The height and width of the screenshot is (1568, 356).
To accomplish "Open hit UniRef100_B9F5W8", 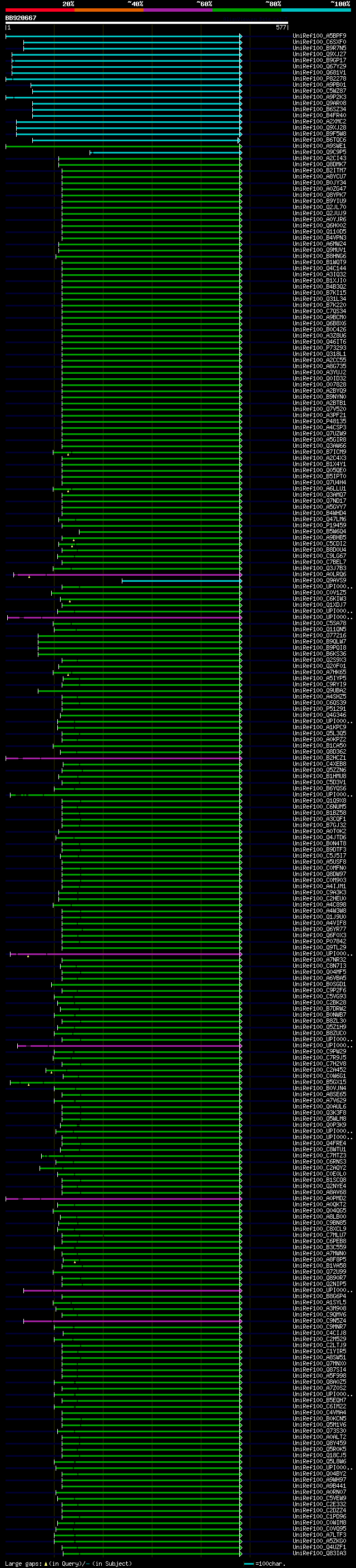I will (x=319, y=133).
